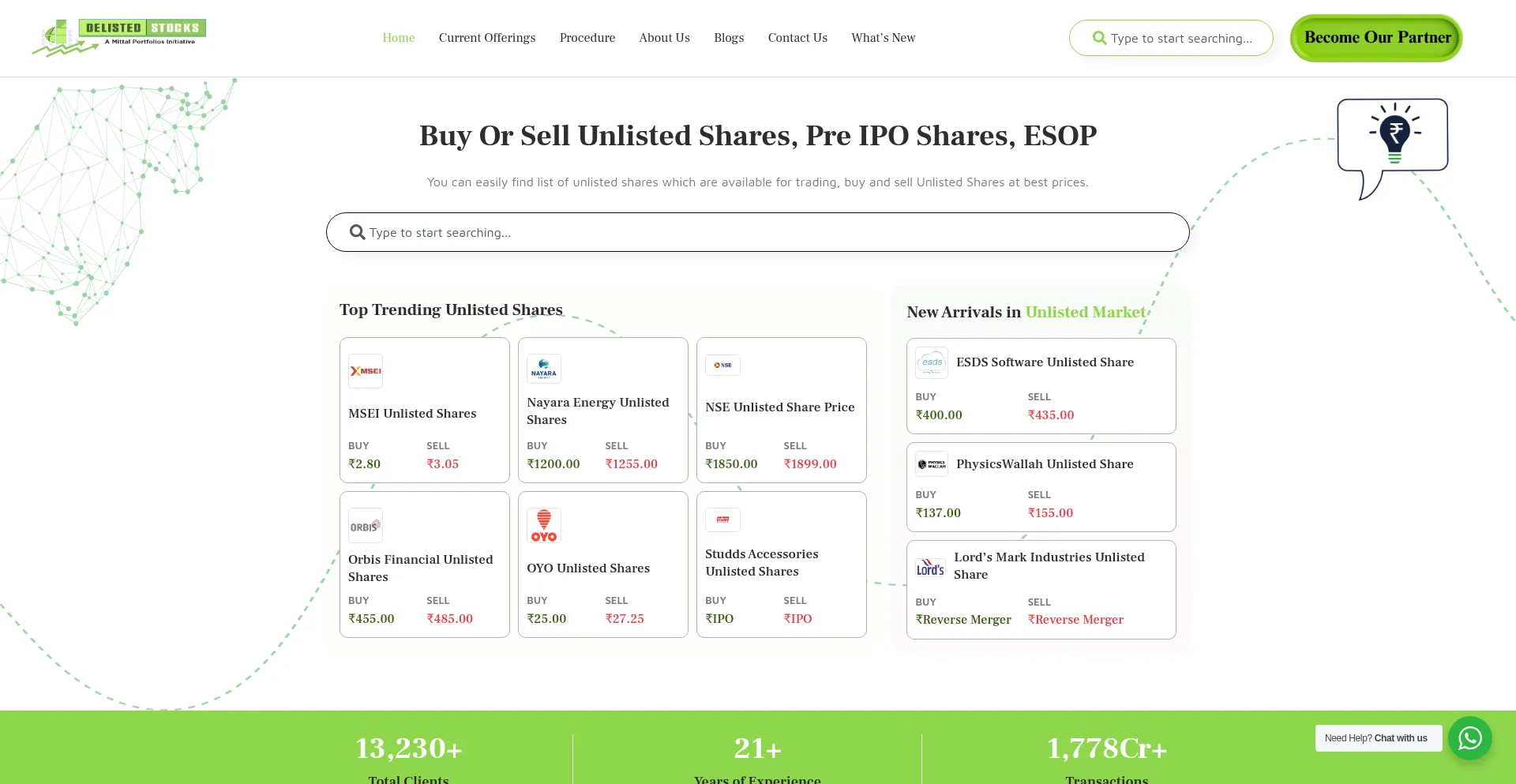Open the MSEI company logo
Image resolution: width=1516 pixels, height=784 pixels.
click(366, 371)
